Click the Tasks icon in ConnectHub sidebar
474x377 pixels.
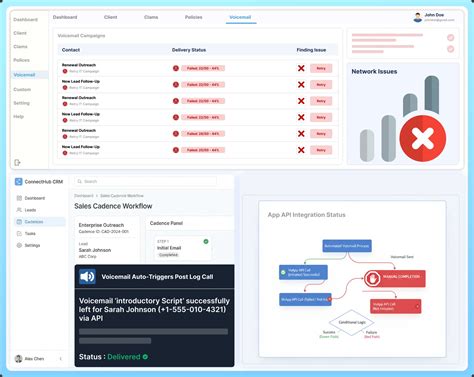(x=19, y=233)
